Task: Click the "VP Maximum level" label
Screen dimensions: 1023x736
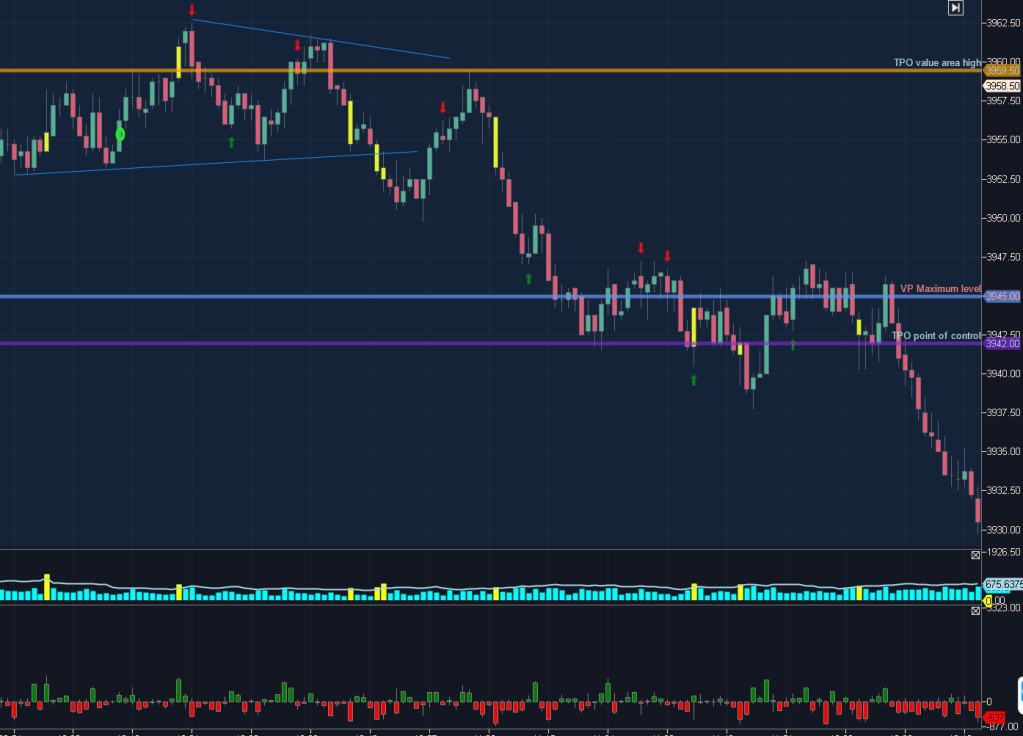Action: [x=940, y=288]
